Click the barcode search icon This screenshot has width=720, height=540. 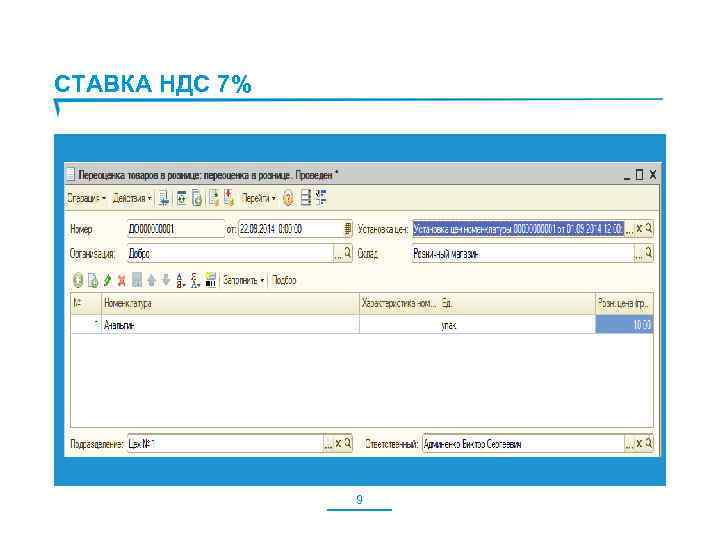click(x=211, y=280)
